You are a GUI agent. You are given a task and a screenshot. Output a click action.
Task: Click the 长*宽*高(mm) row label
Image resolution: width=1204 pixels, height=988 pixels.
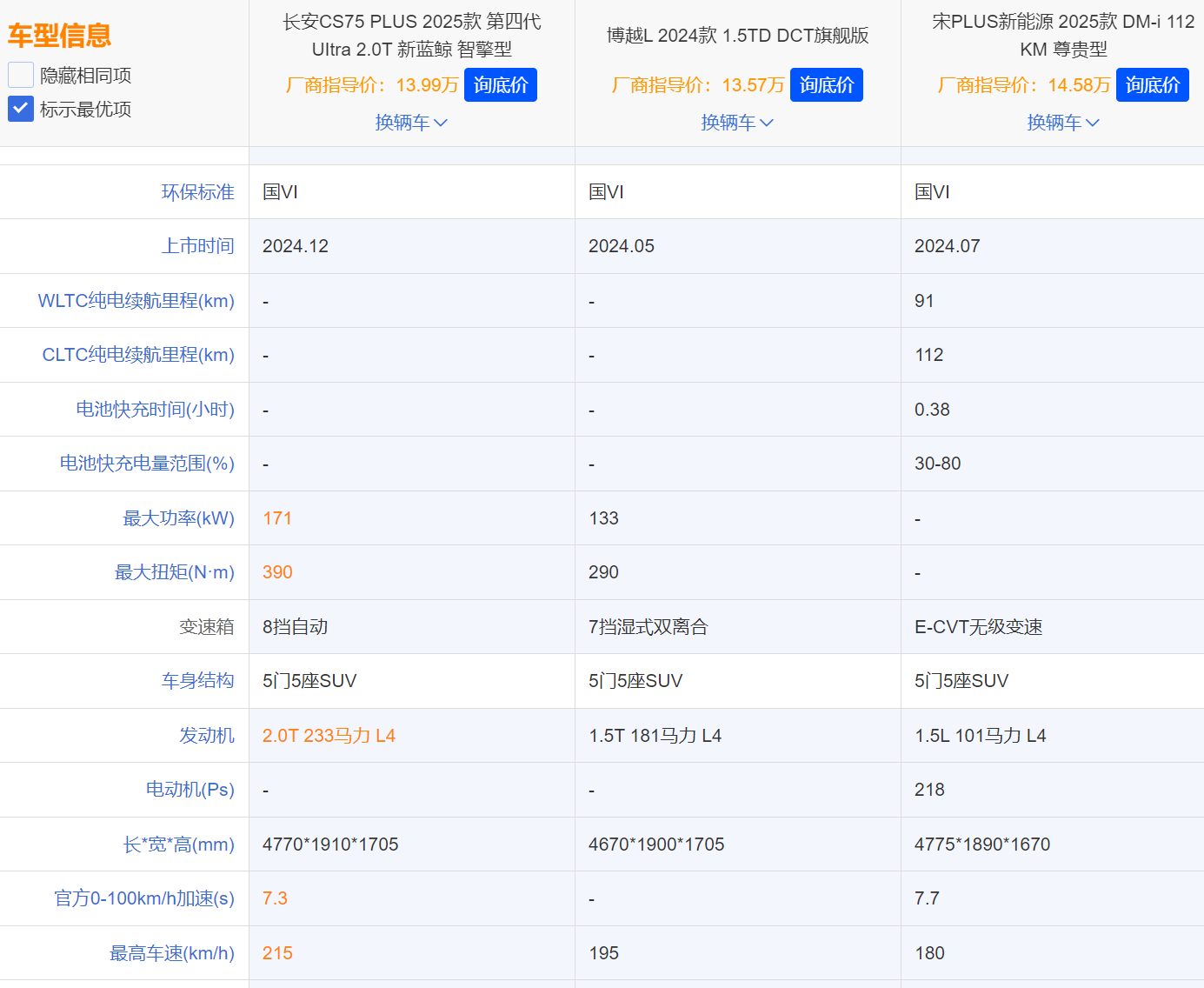[179, 844]
